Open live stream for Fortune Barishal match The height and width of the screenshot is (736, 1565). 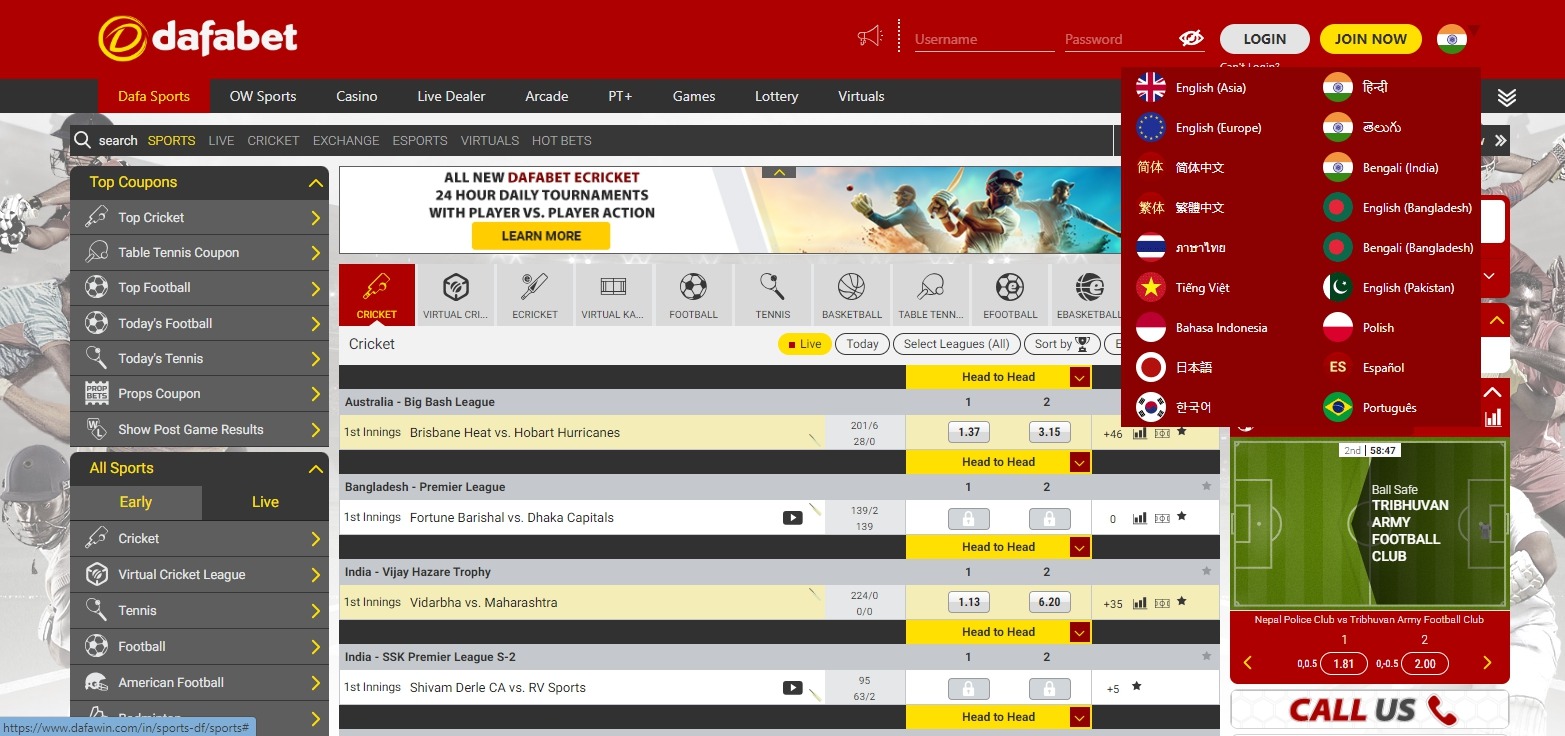pos(792,518)
